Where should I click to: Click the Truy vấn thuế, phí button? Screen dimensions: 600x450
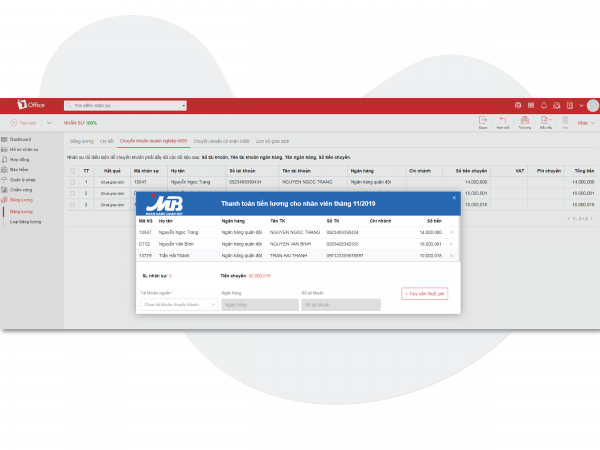tap(425, 294)
